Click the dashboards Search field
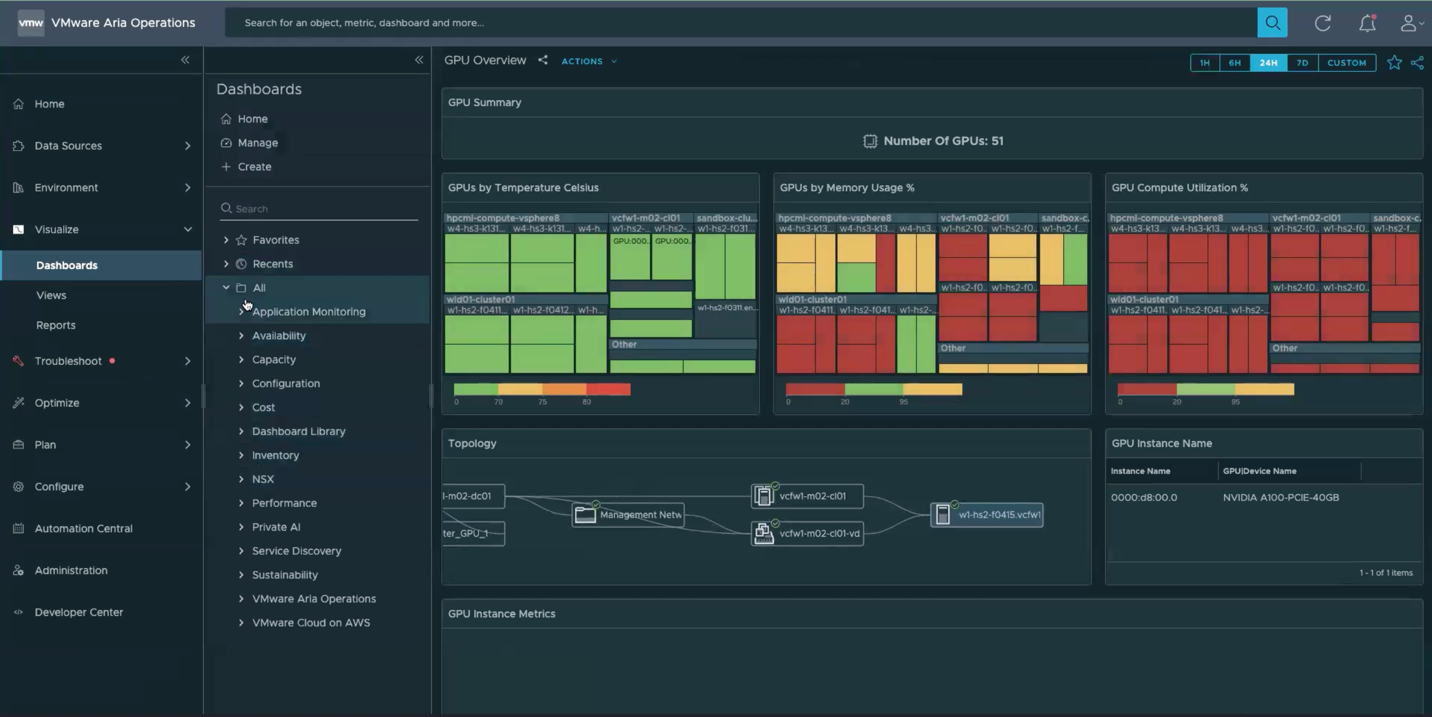The image size is (1432, 717). click(320, 209)
